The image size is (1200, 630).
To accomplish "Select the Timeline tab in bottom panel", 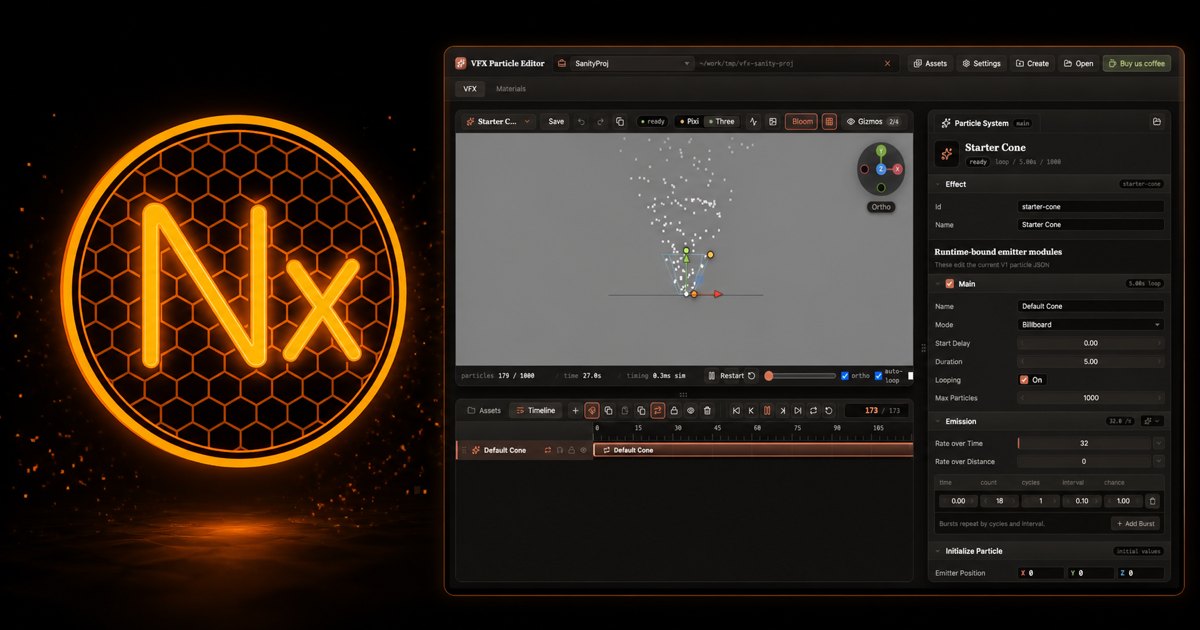I will click(534, 410).
